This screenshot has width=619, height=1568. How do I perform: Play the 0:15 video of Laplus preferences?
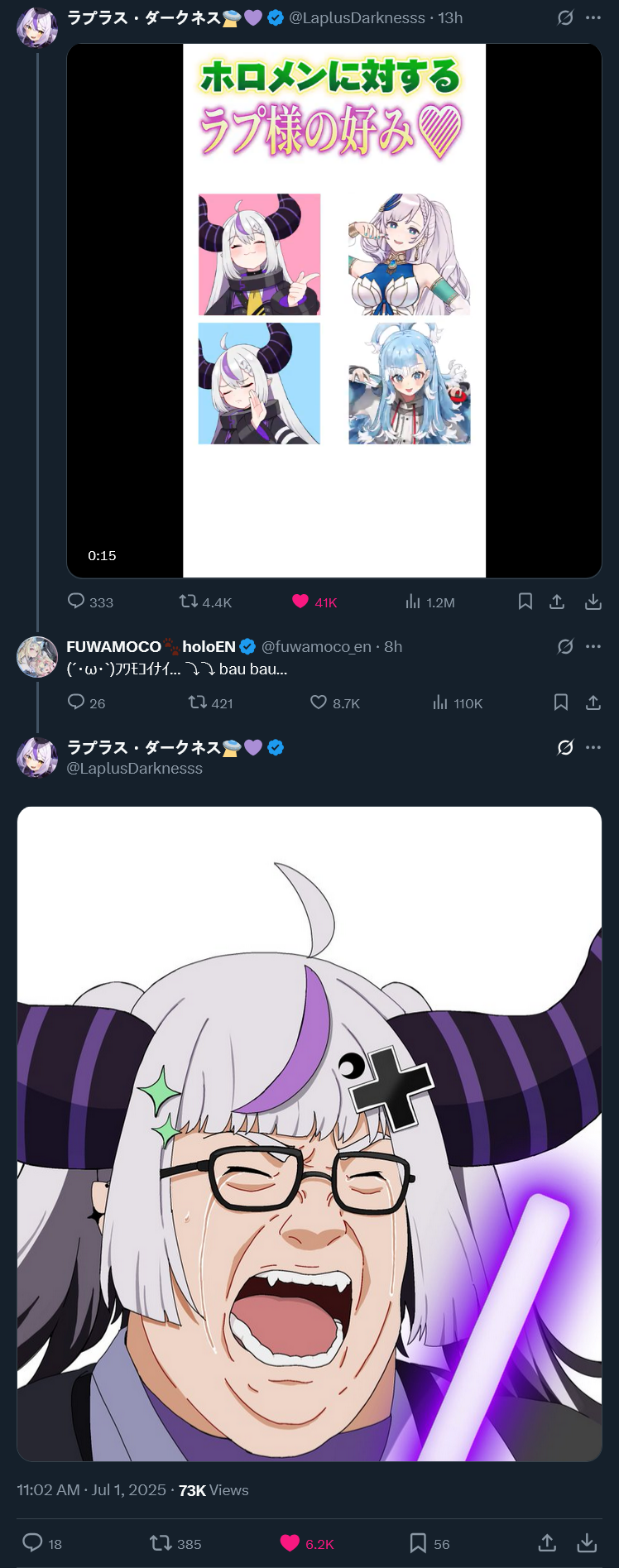click(x=334, y=310)
